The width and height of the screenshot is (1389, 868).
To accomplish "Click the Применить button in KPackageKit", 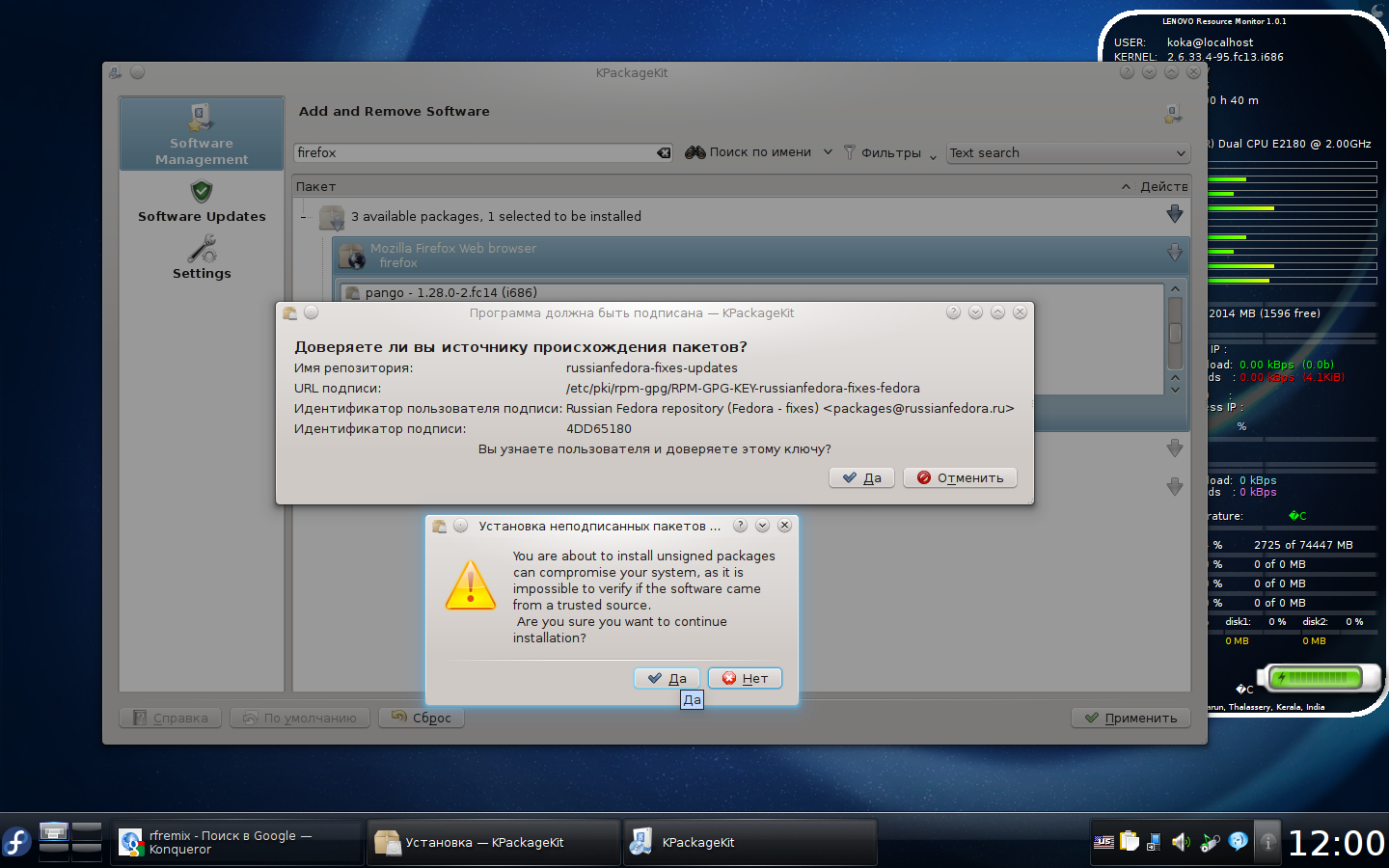I will tap(1131, 718).
